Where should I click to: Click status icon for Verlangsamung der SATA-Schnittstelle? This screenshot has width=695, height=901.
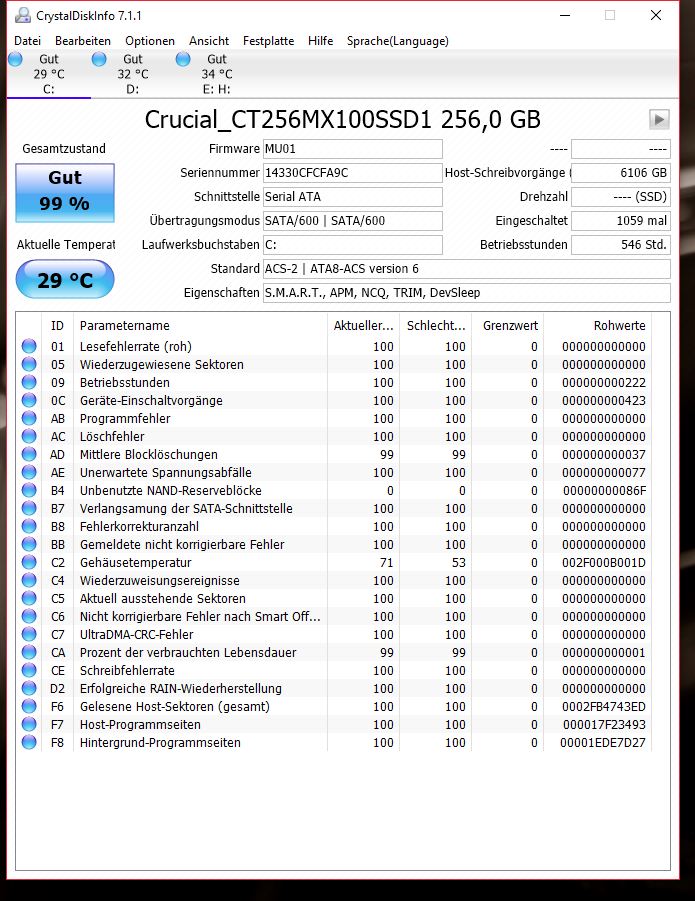point(29,508)
